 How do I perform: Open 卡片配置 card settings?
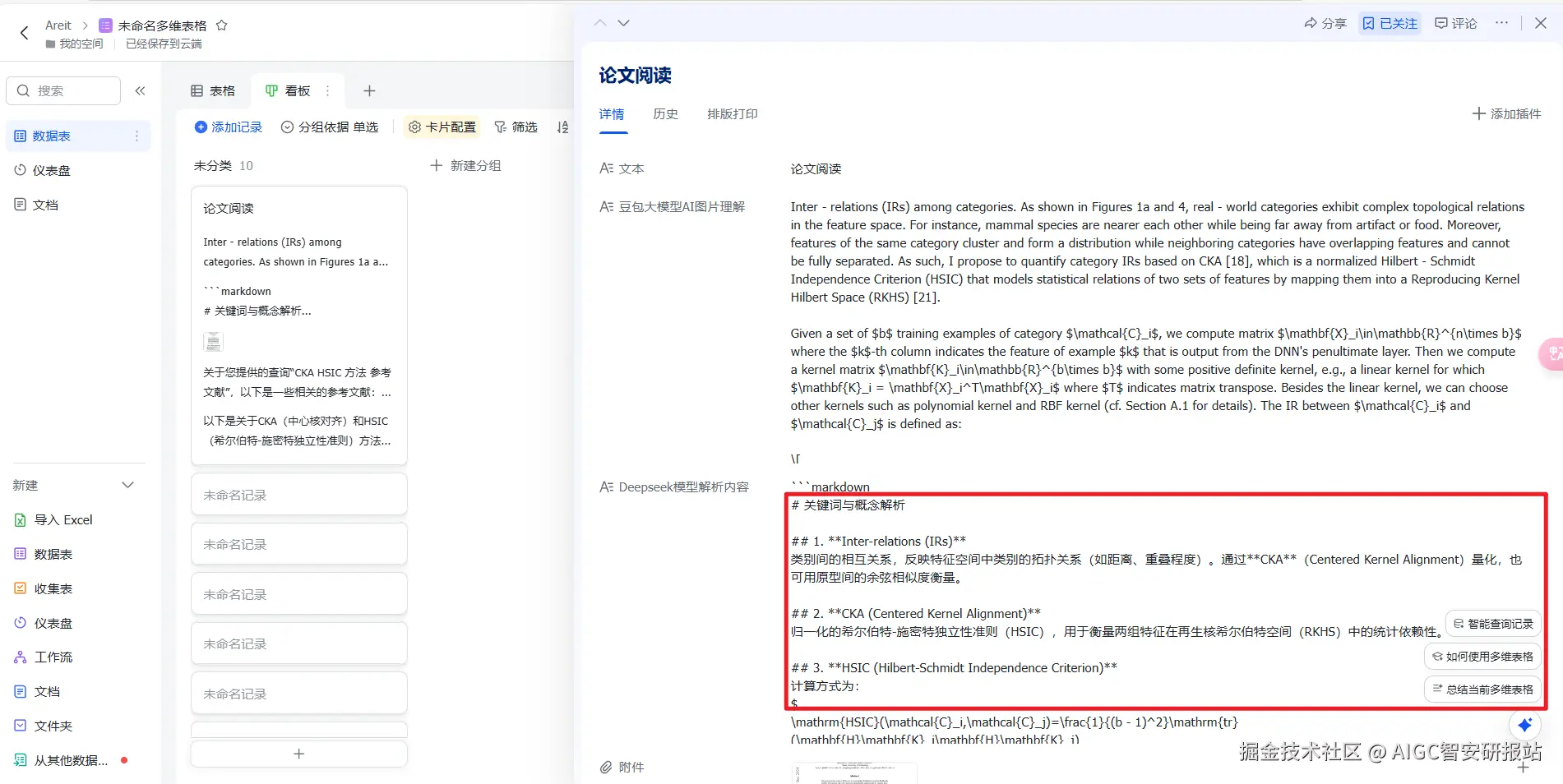pos(442,127)
